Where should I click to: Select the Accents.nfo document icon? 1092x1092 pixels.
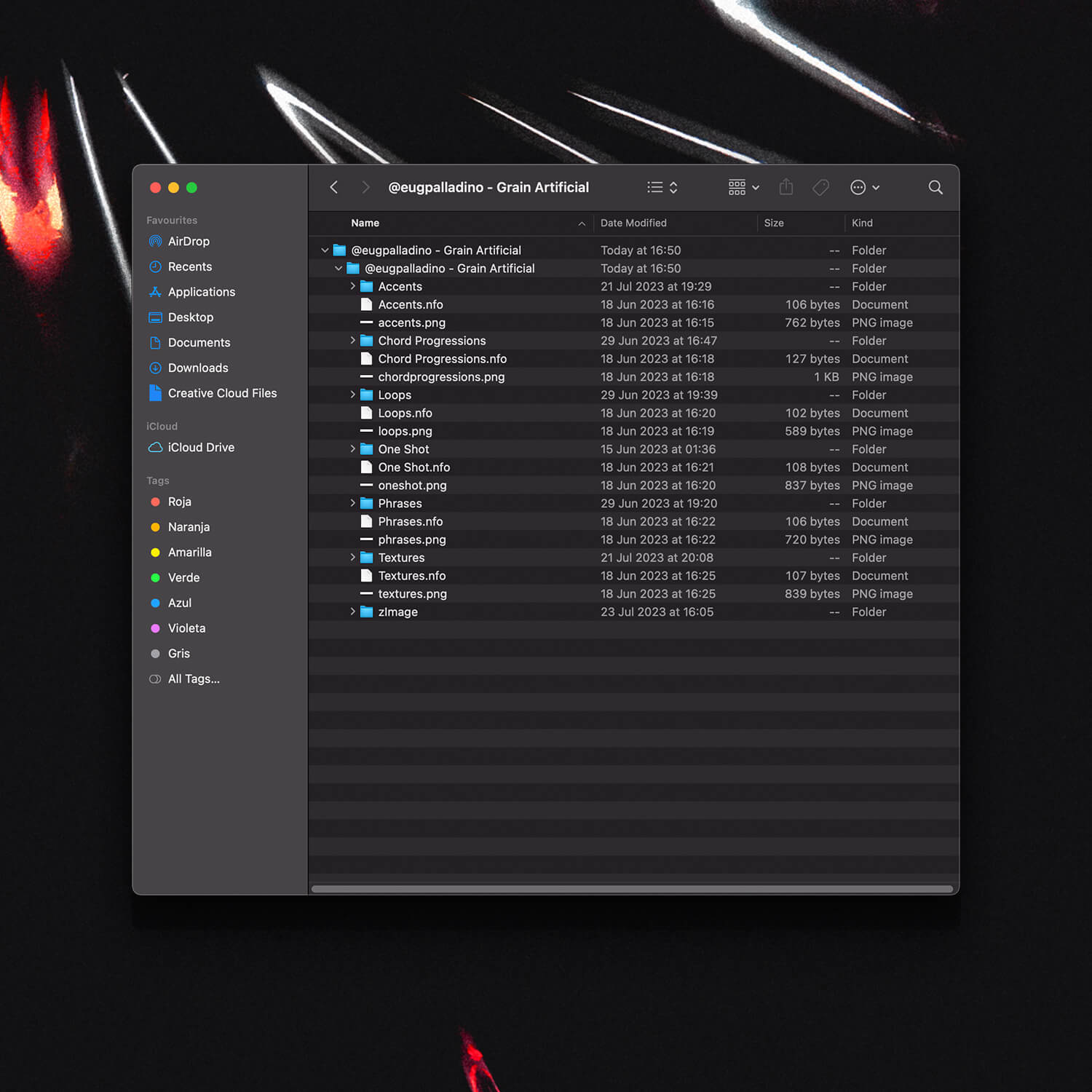367,304
